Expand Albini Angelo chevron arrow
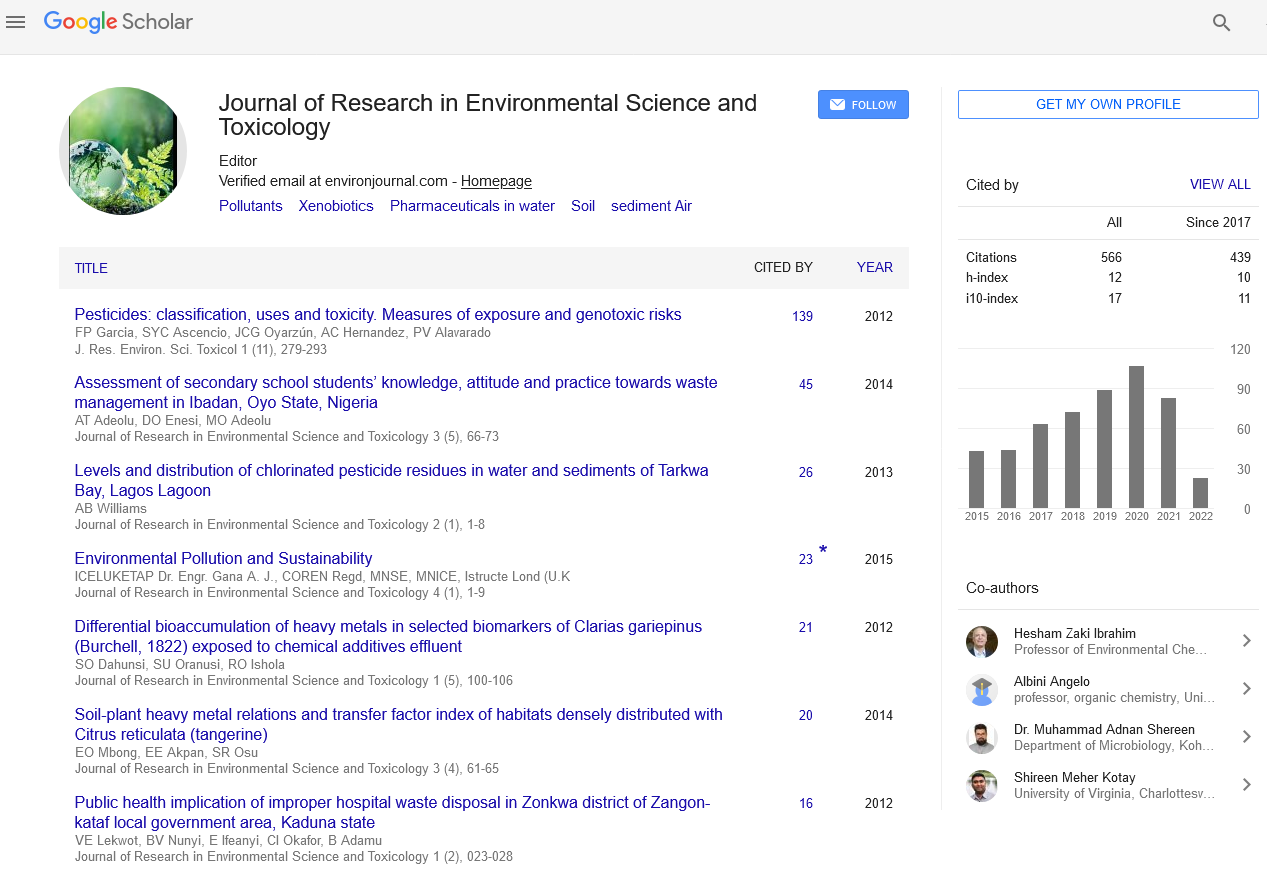1267x869 pixels. pyautogui.click(x=1246, y=689)
